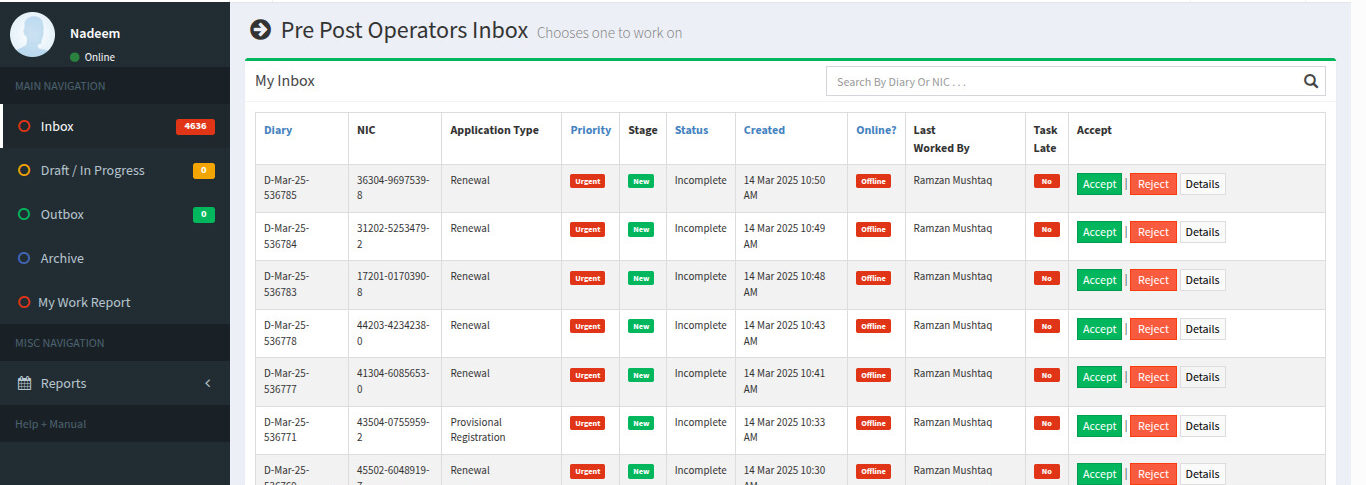
Task: Sort table by Status column
Action: click(691, 130)
